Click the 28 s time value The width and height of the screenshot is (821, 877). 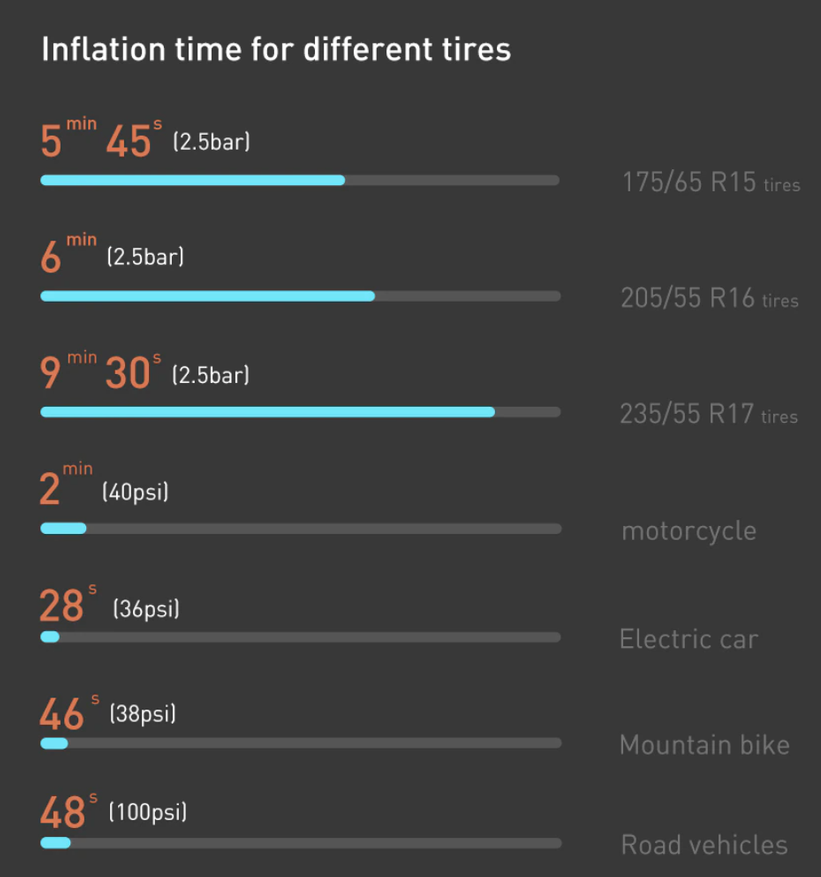68,603
